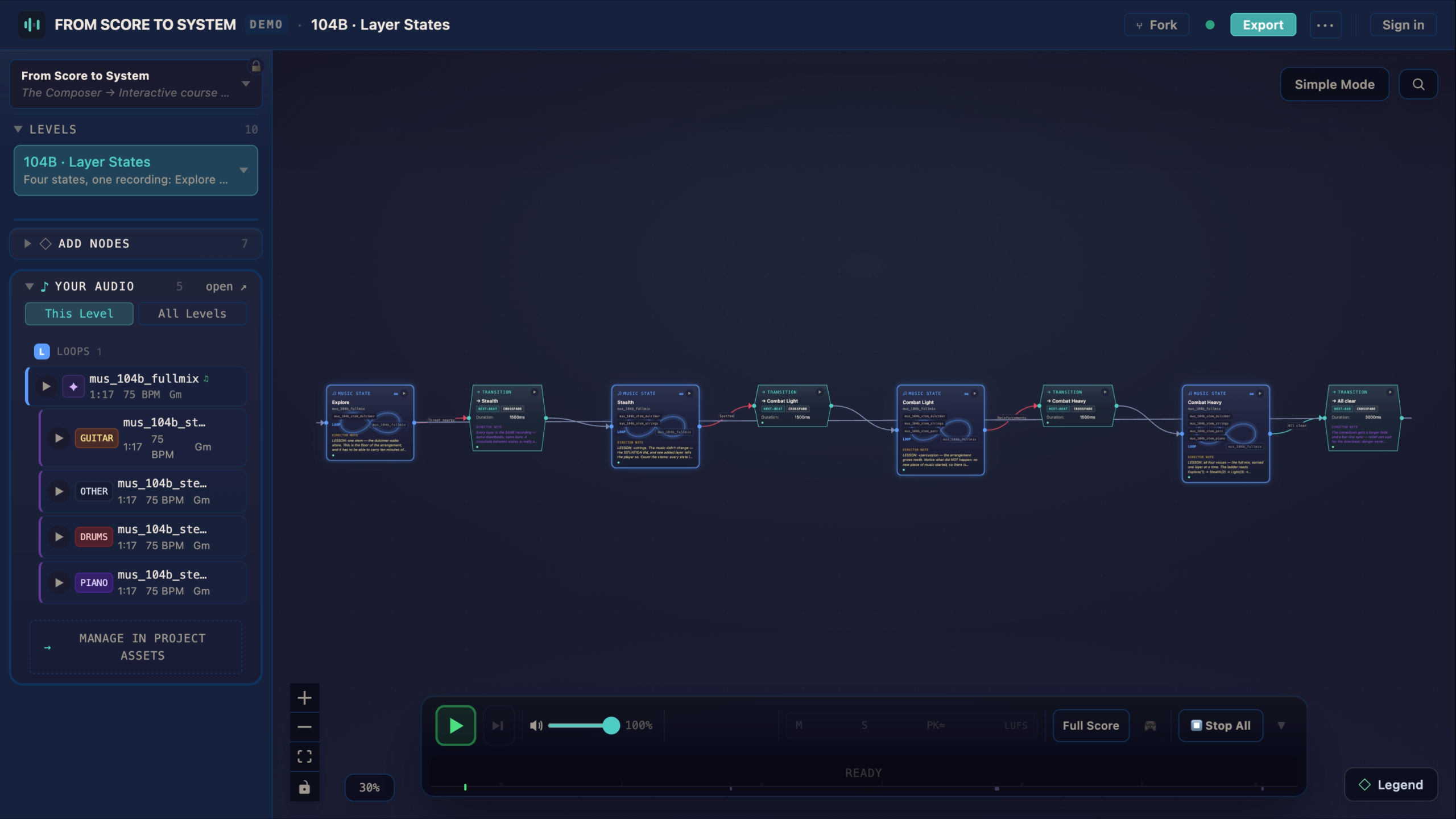Viewport: 1456px width, 819px height.
Task: Click the skip to next button
Action: coord(498,726)
